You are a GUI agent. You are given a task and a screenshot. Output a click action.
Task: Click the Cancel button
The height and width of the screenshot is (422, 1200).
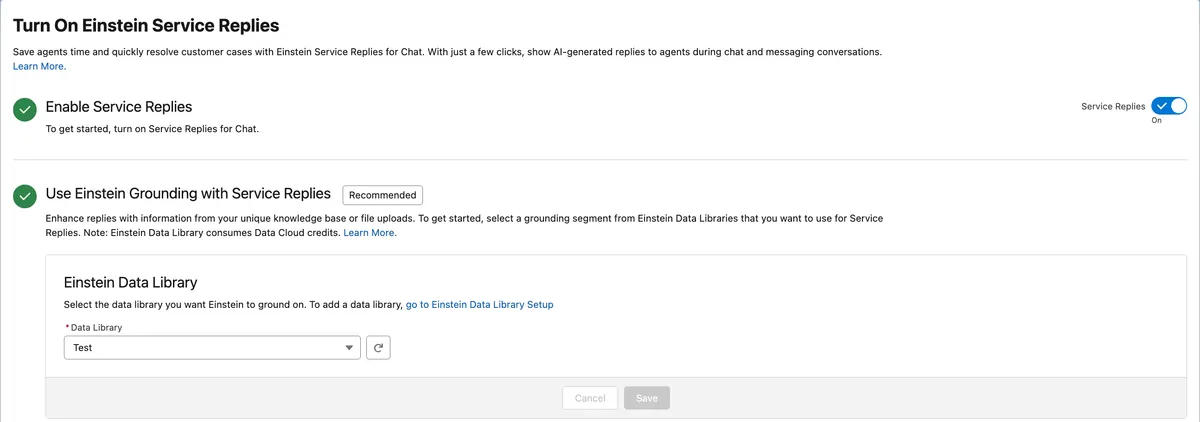[590, 398]
